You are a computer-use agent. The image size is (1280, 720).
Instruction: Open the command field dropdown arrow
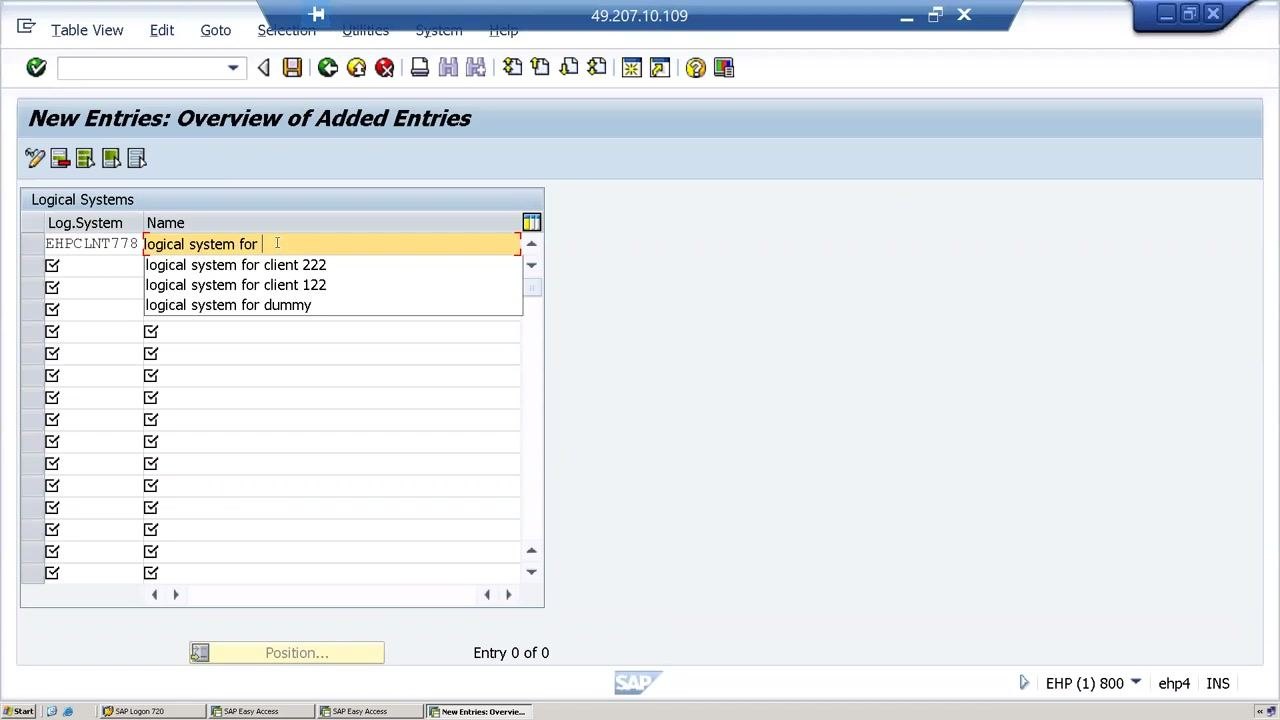point(233,68)
